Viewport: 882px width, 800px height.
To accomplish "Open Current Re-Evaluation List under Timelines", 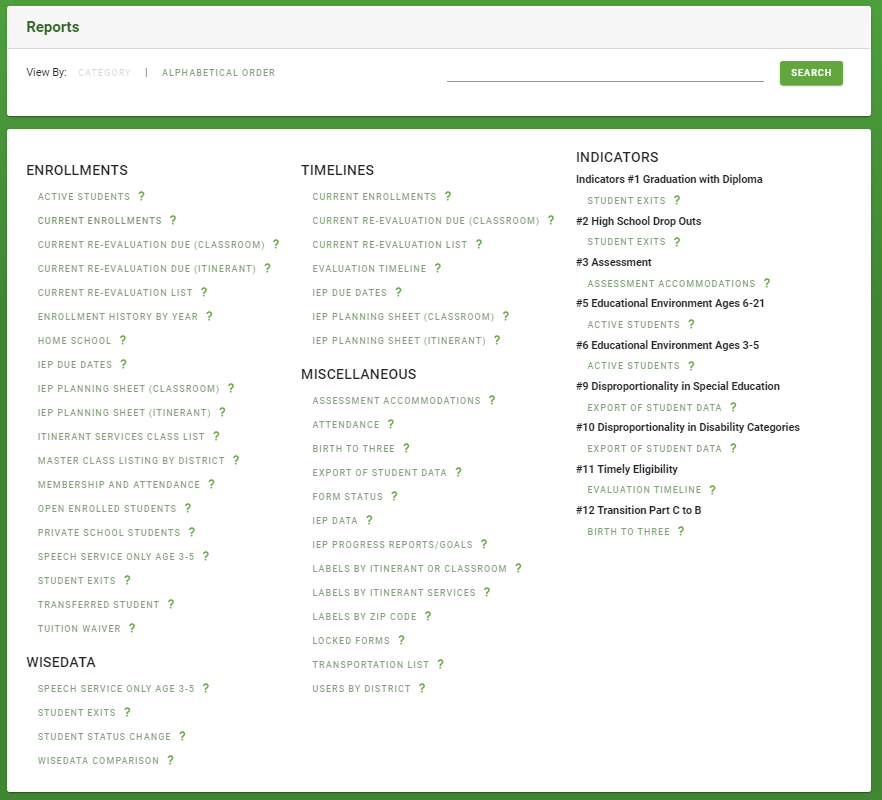I will tap(390, 245).
